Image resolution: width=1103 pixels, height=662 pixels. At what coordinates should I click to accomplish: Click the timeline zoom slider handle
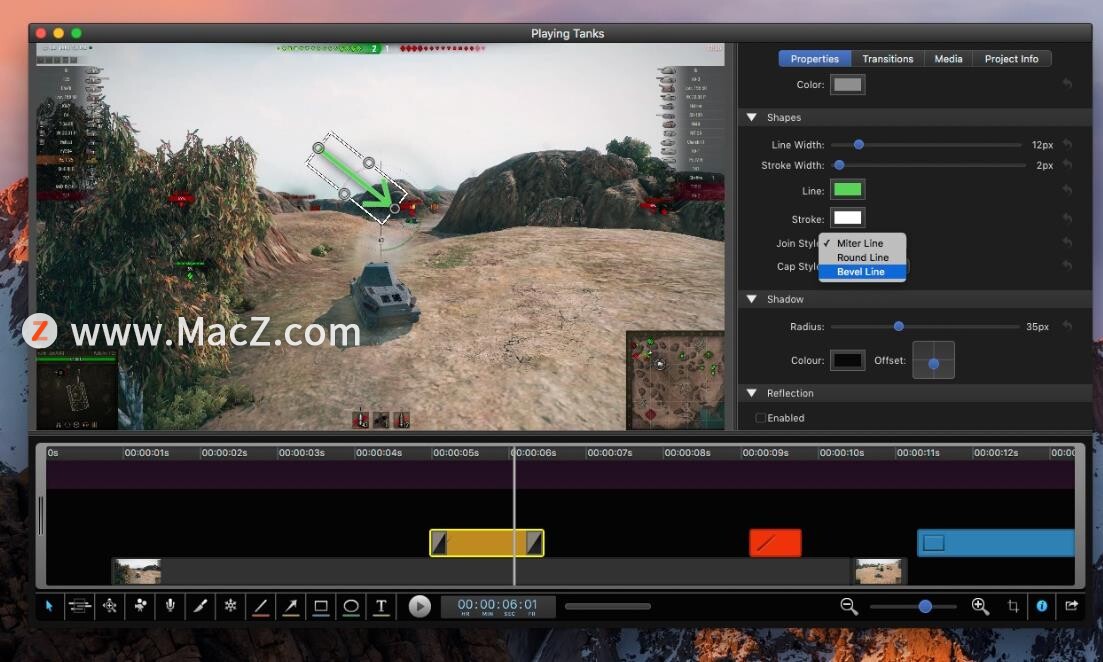pos(925,606)
